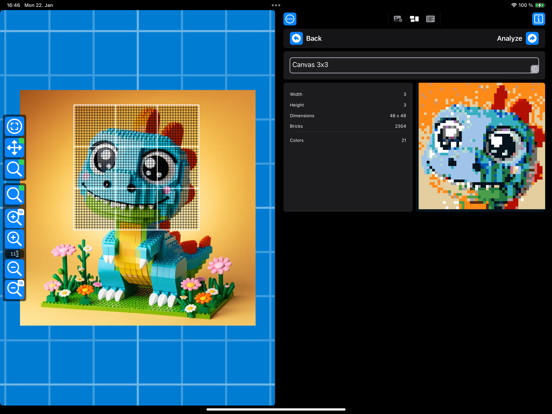552x414 pixels.
Task: Select the magnifier tool below the move tool
Action: coord(14,169)
